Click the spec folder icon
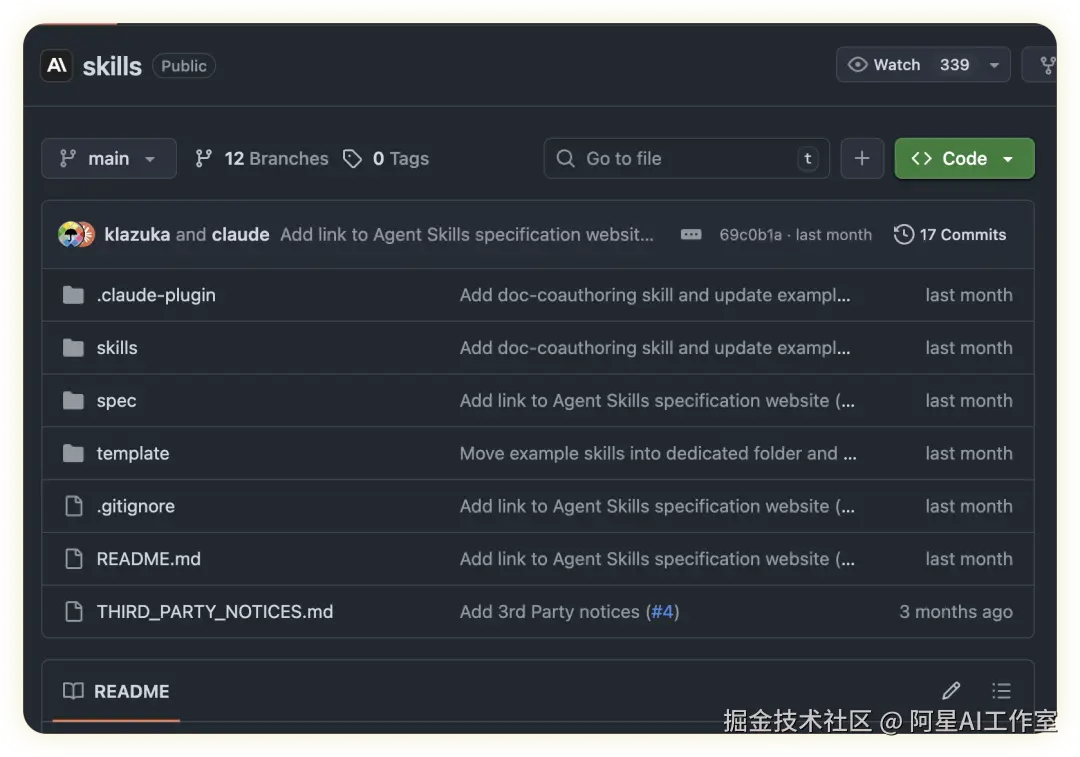Screen dimensions: 1080x757 click(x=73, y=400)
